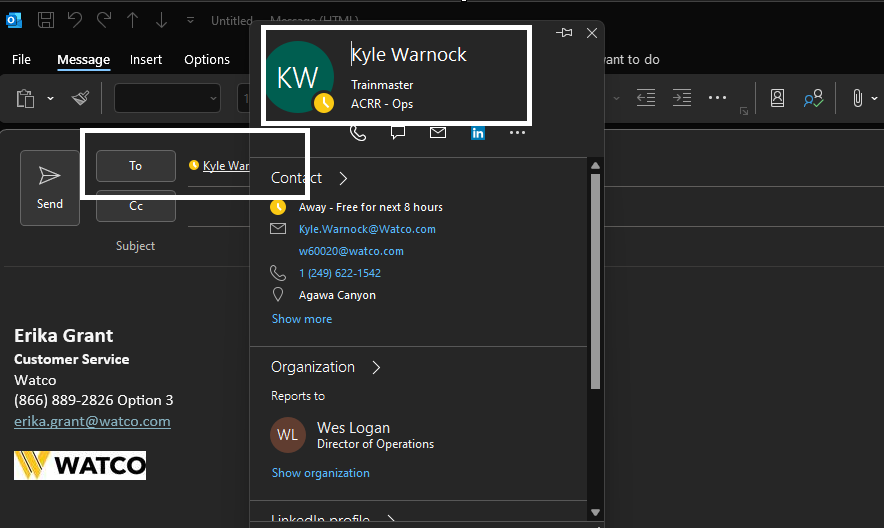The image size is (884, 528).
Task: Open the ribbon's more commands ellipsis
Action: [x=717, y=97]
